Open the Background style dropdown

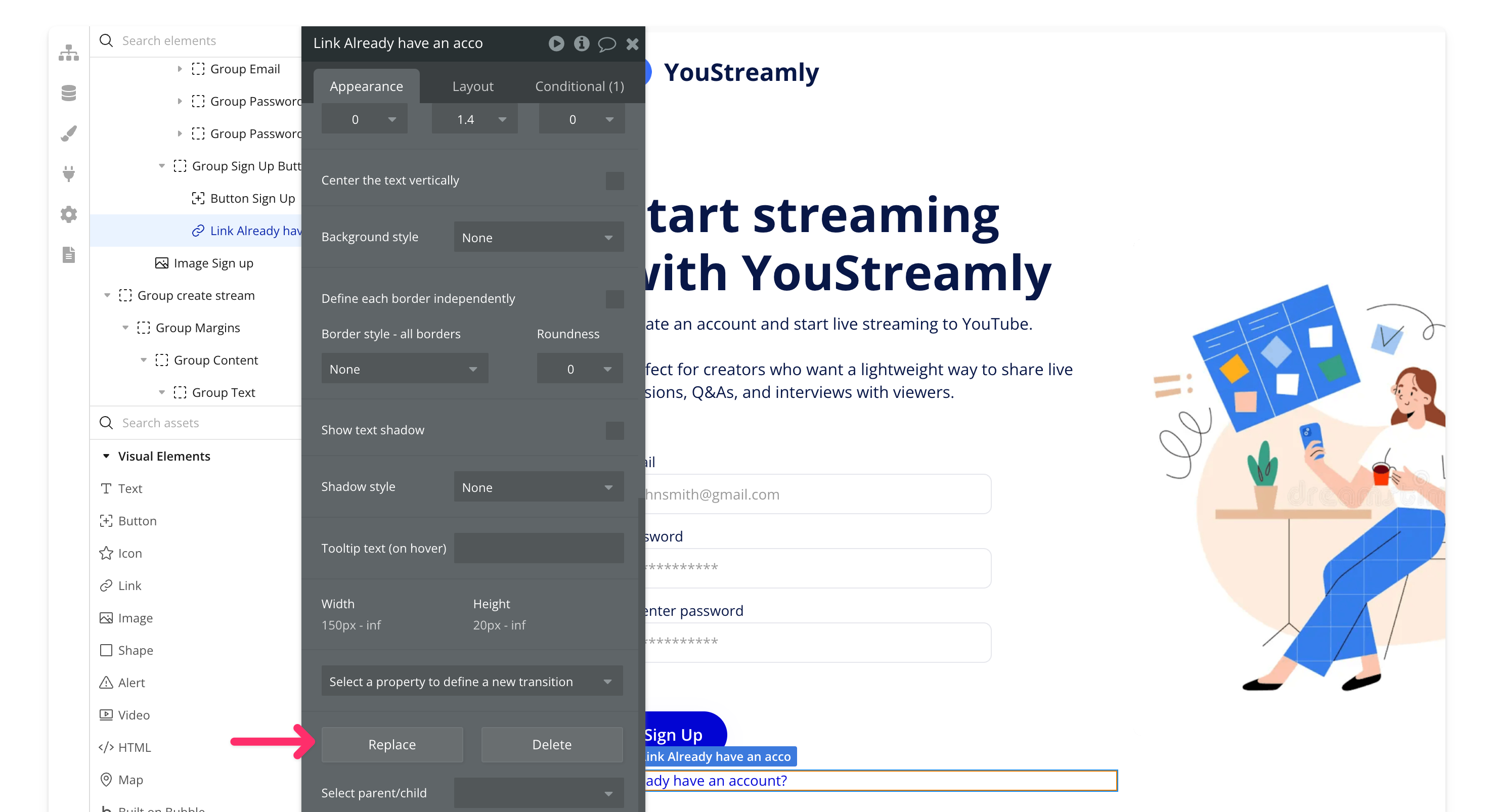(538, 237)
